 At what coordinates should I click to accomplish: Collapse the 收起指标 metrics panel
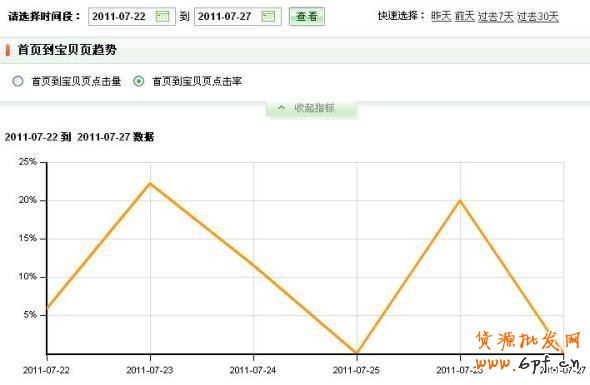pos(312,108)
